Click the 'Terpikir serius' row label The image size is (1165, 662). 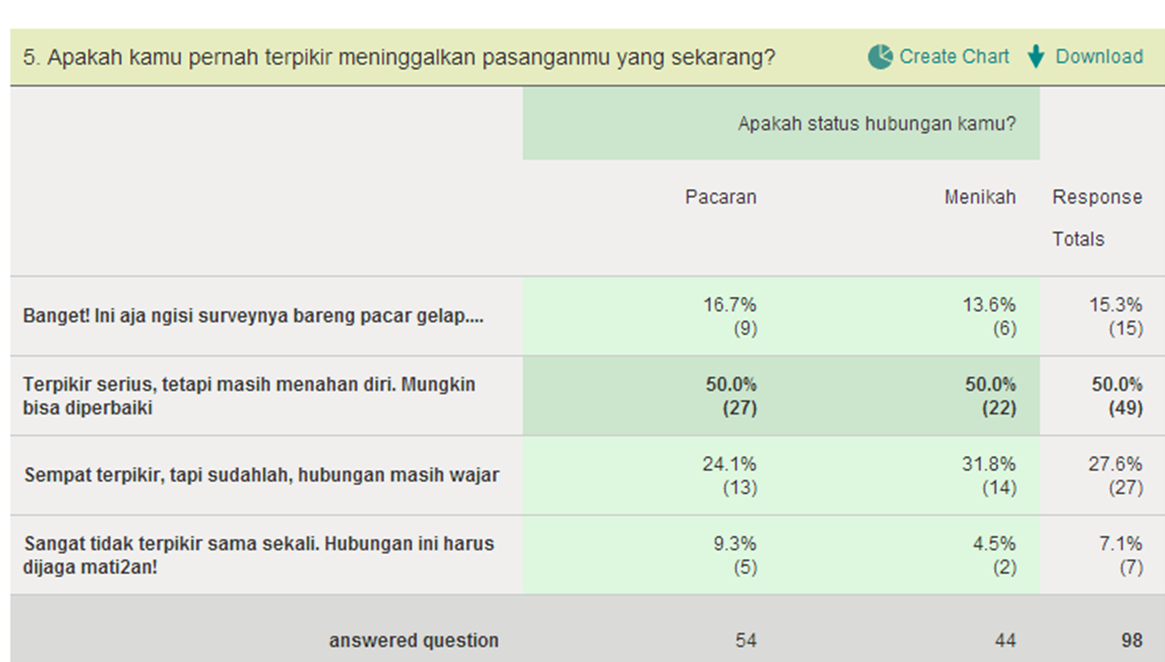click(x=250, y=396)
